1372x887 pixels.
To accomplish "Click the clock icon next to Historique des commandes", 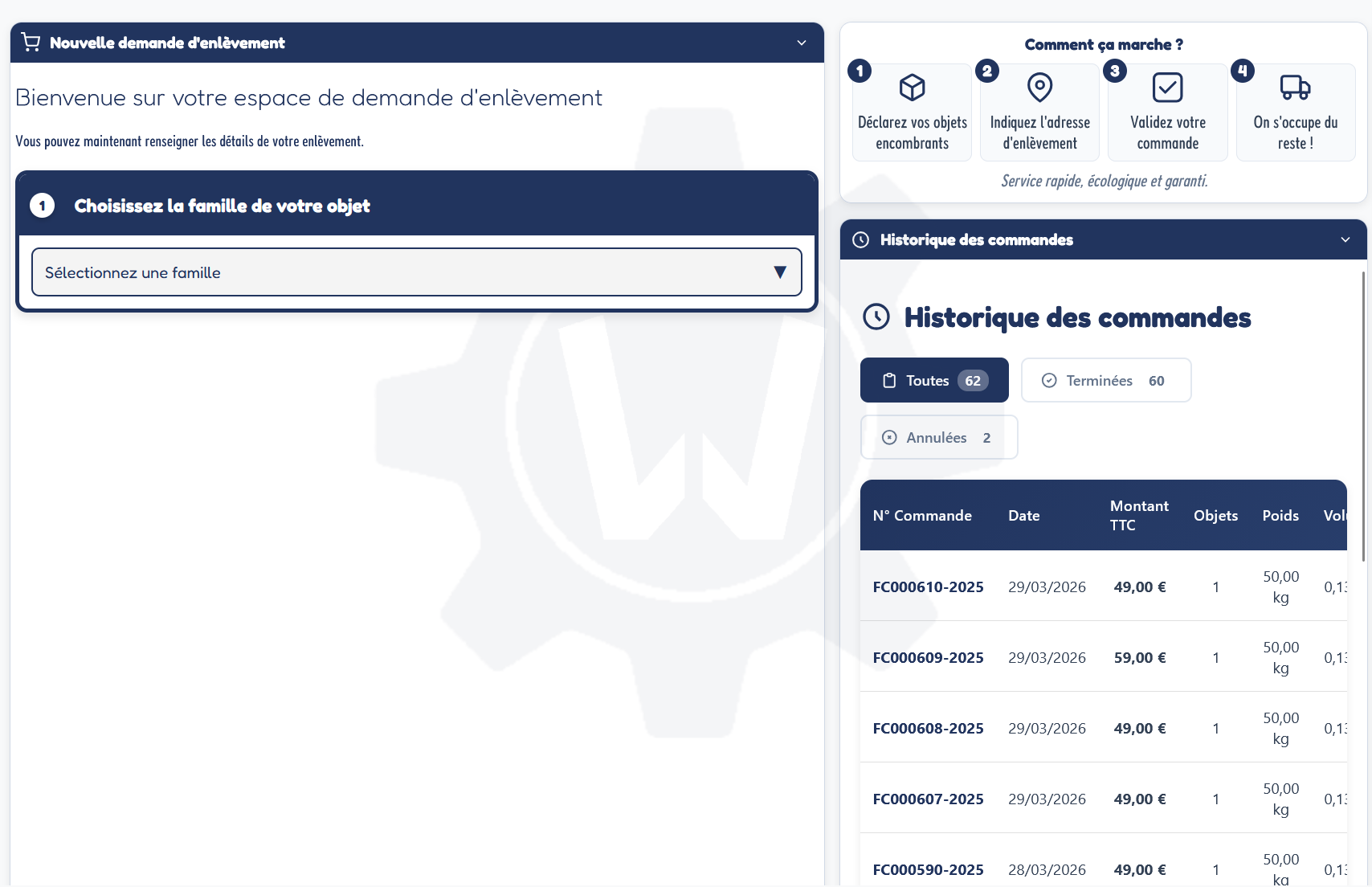I will pos(862,239).
